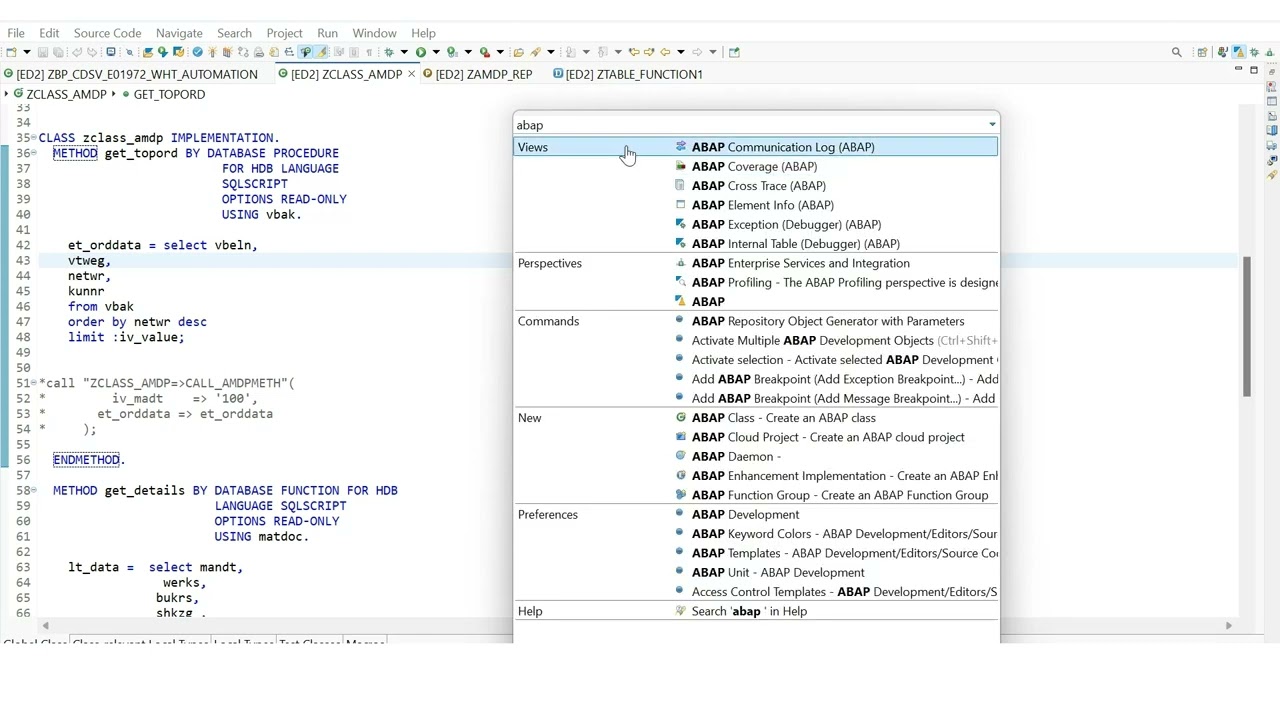Switch to the ZTABLE_FUNCTION1 editor tab
Viewport: 1280px width, 720px height.
(627, 74)
